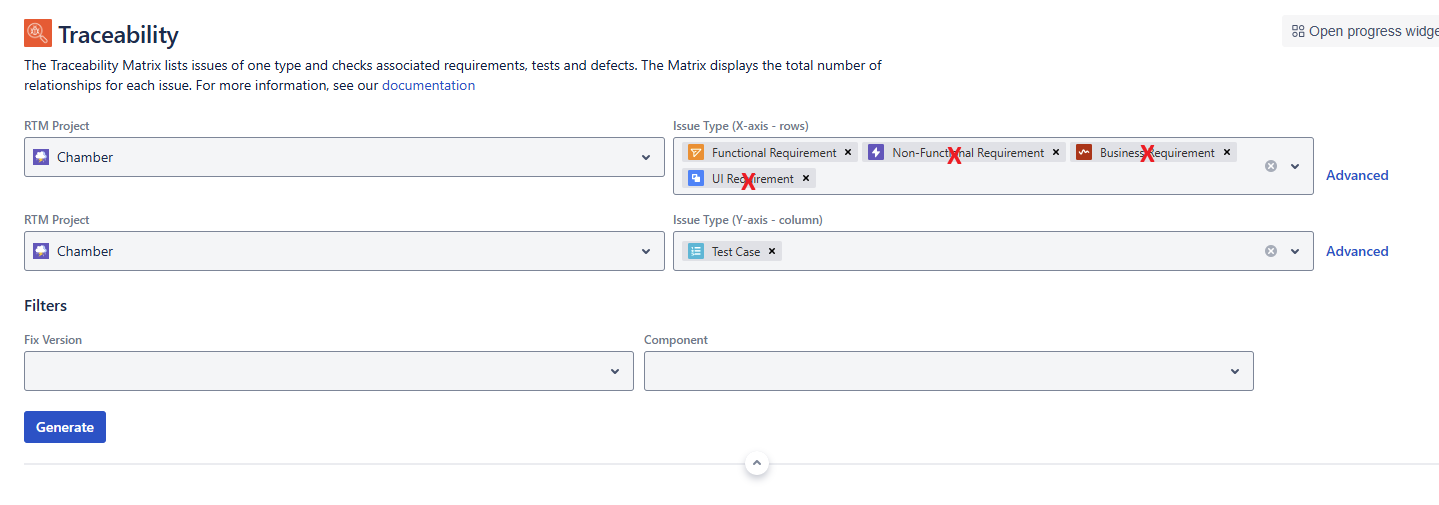
Task: Clear all X-axis issue types
Action: (x=1271, y=166)
